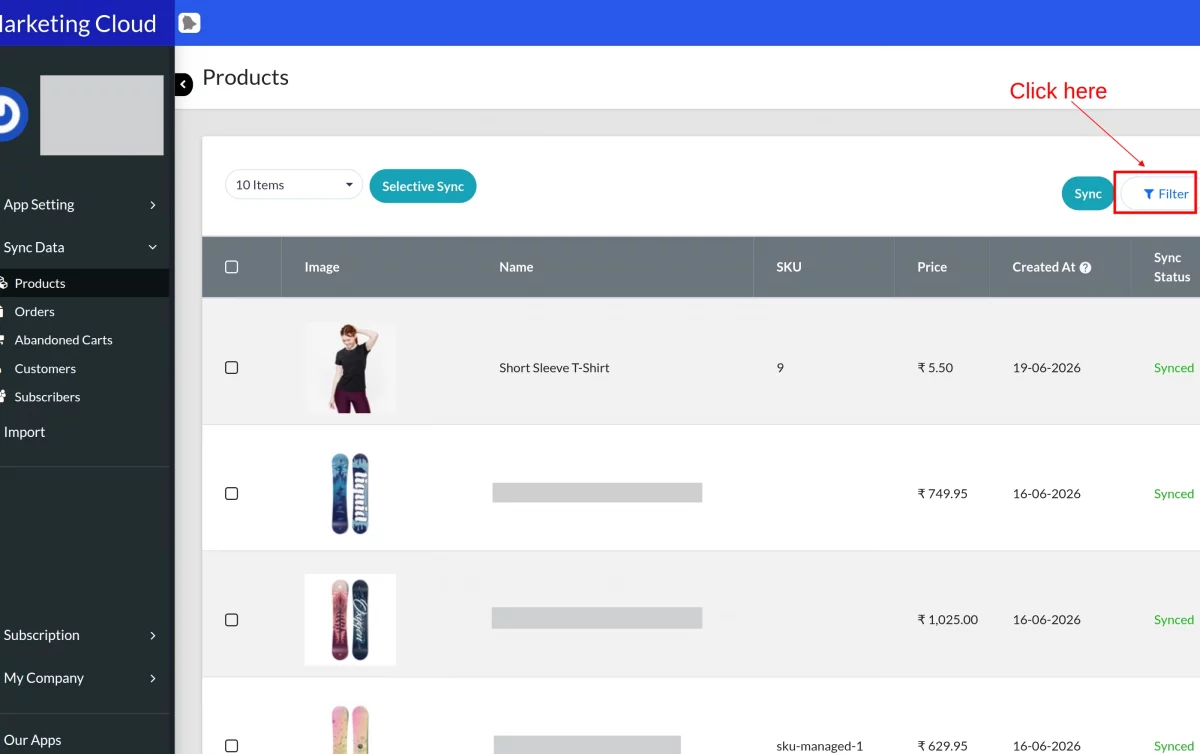Open Short Sleeve T-Shirt product image

350,368
